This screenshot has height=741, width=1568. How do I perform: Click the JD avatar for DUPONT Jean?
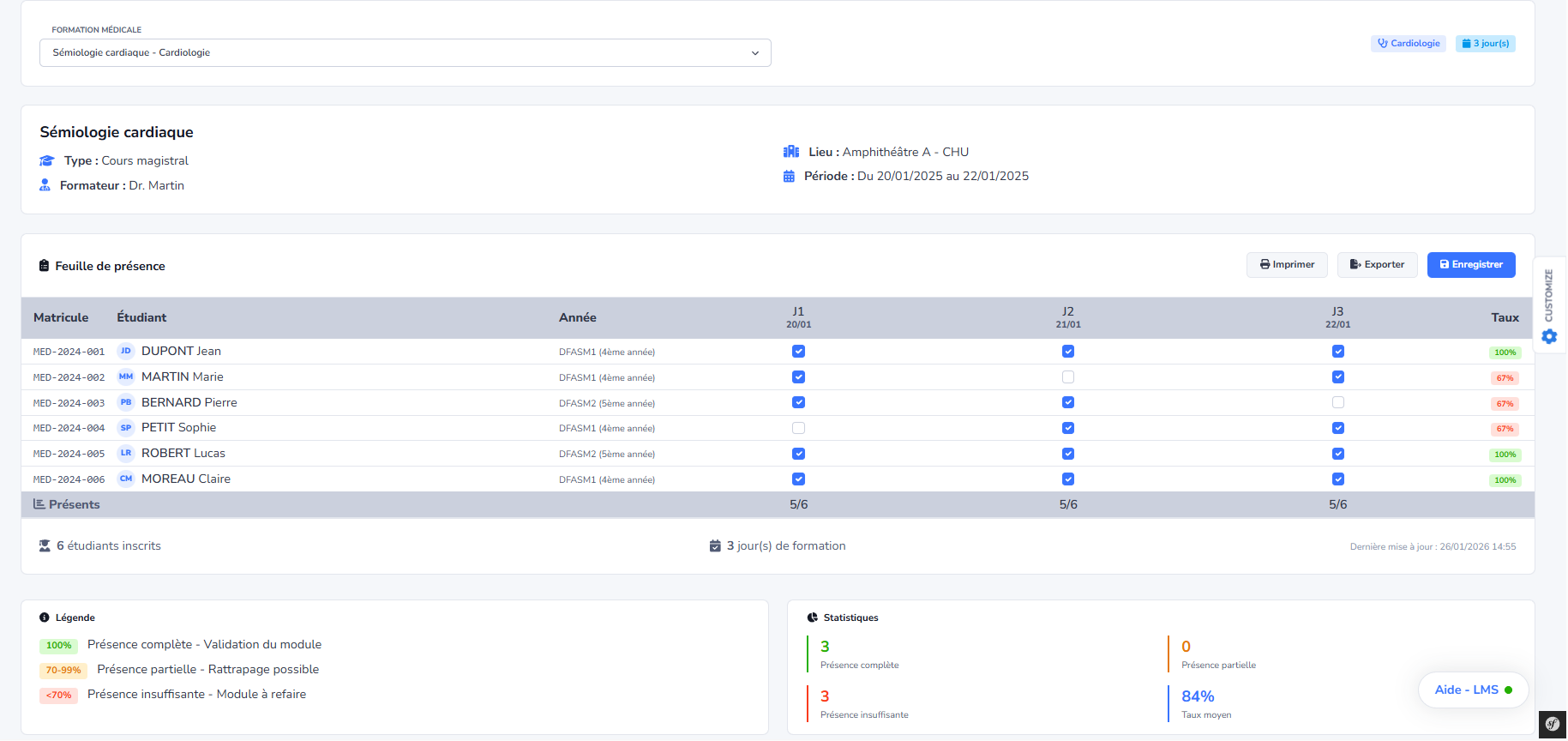click(126, 351)
